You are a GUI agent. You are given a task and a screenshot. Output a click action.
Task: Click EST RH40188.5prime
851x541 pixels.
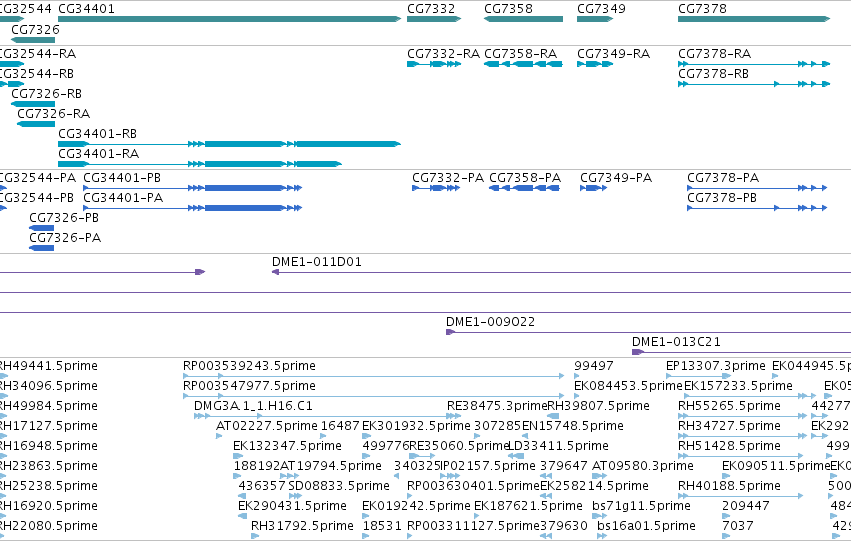click(x=729, y=486)
